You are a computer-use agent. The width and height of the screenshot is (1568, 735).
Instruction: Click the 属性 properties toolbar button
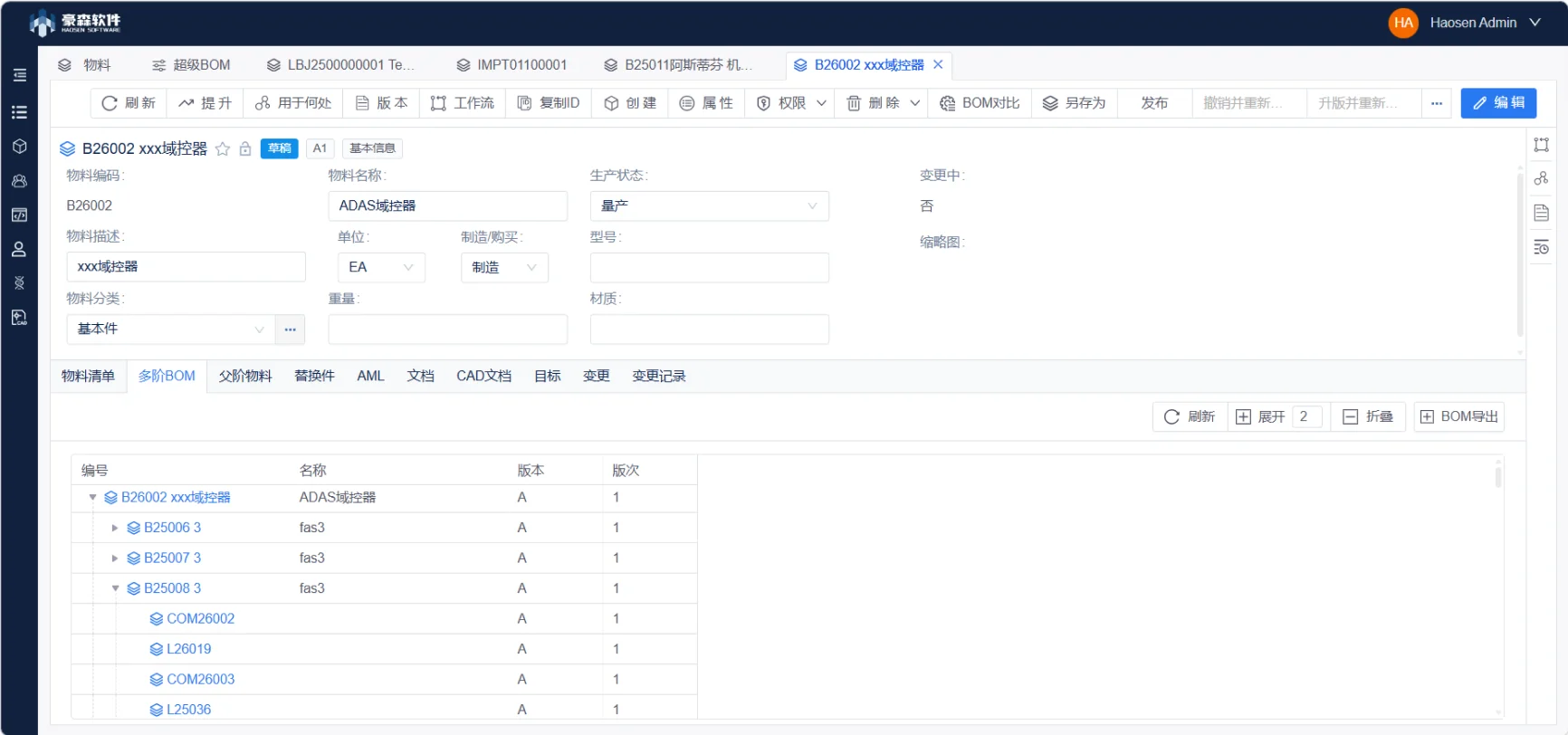[706, 103]
